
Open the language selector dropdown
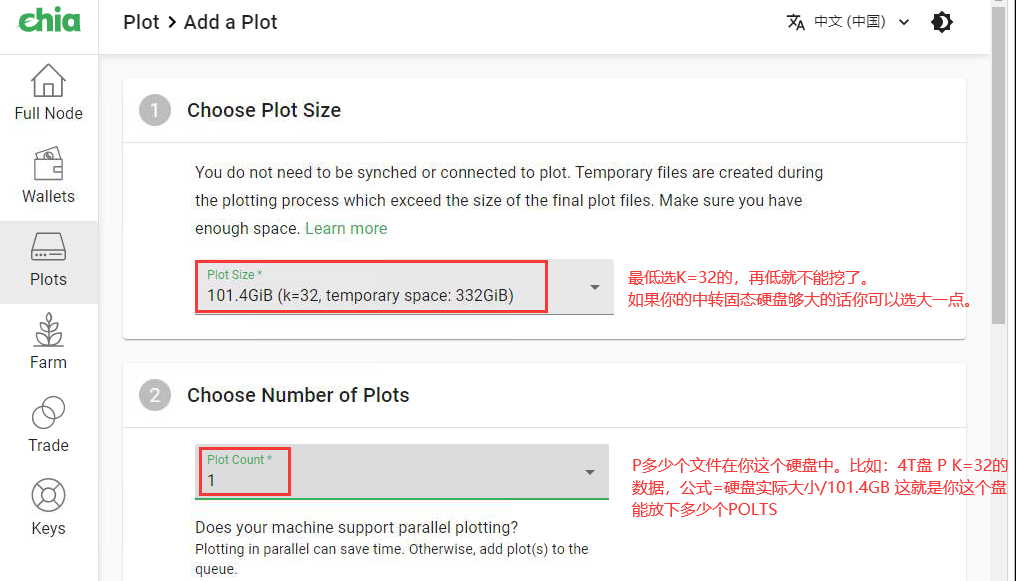pyautogui.click(x=859, y=22)
